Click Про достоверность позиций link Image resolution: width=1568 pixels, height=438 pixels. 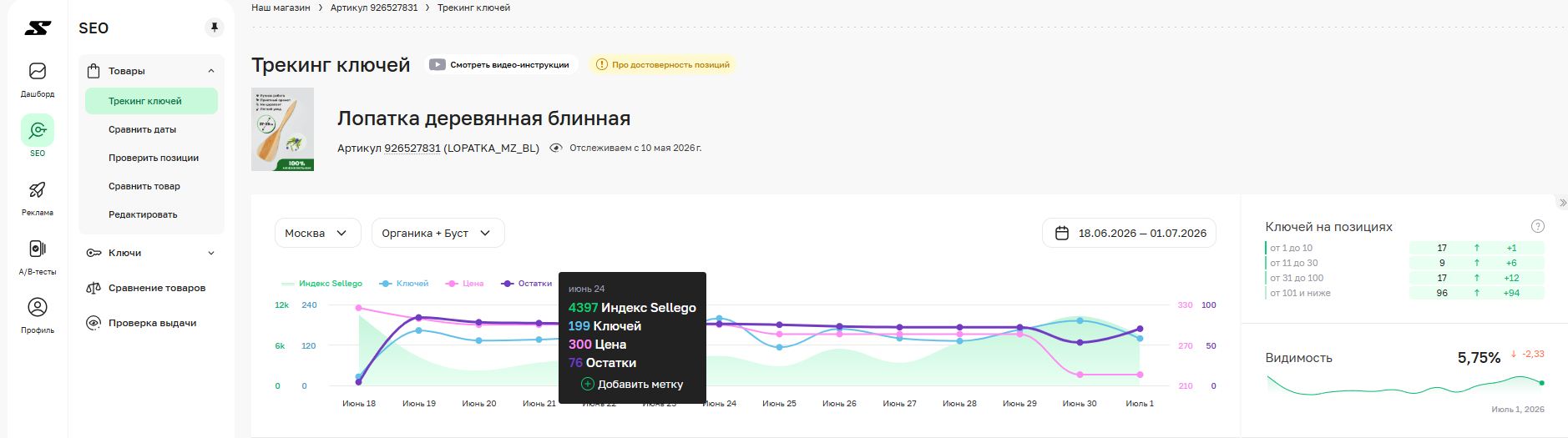(x=663, y=64)
